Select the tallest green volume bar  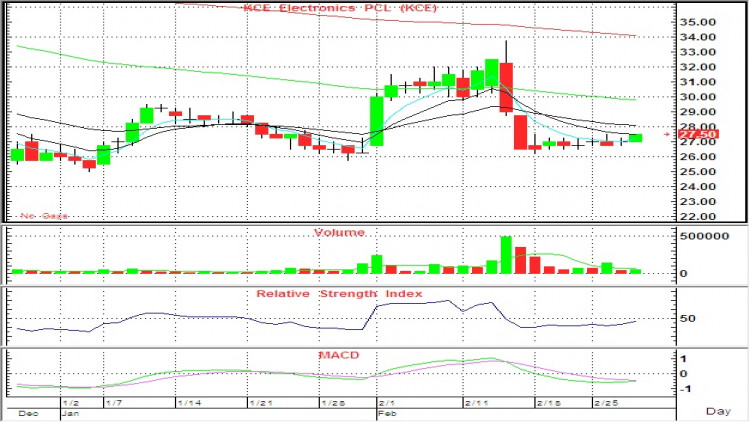click(506, 255)
